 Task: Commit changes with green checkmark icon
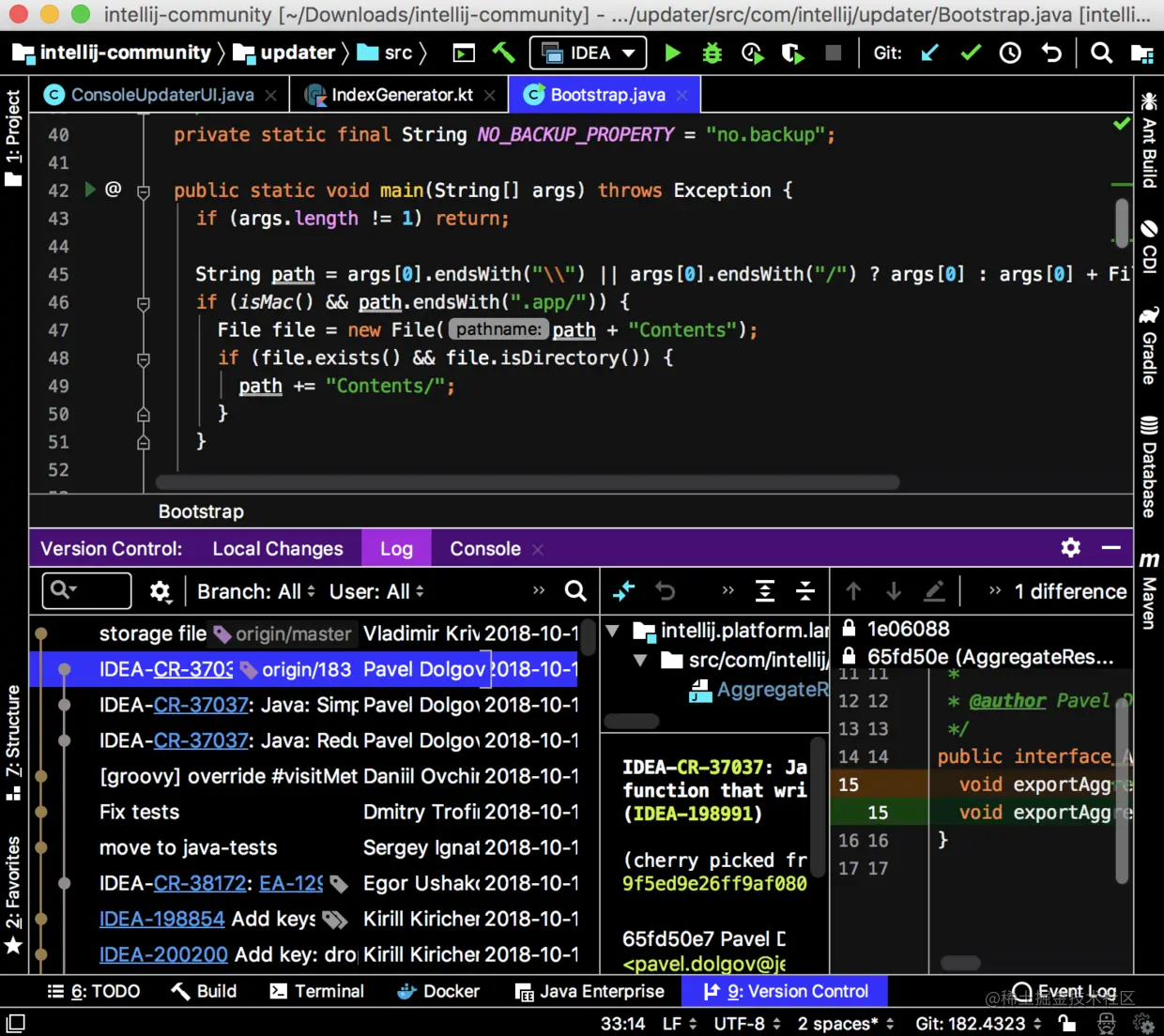971,53
